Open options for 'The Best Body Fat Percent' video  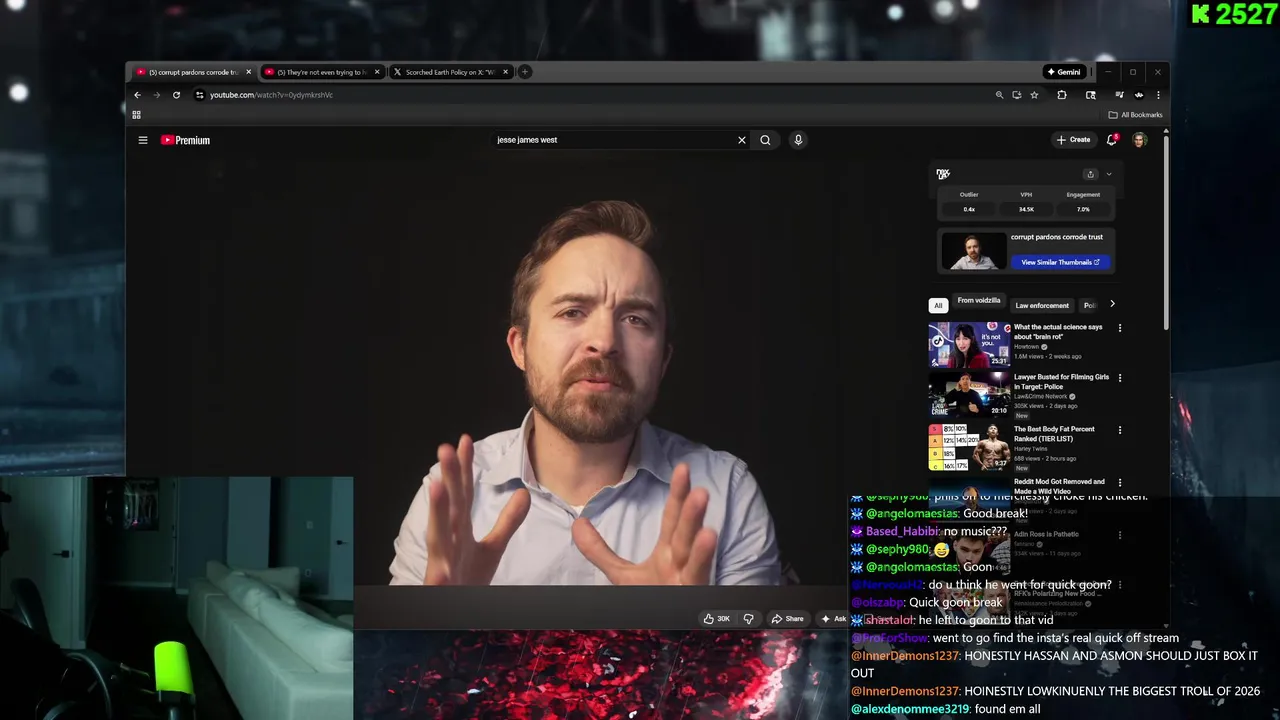click(x=1120, y=430)
